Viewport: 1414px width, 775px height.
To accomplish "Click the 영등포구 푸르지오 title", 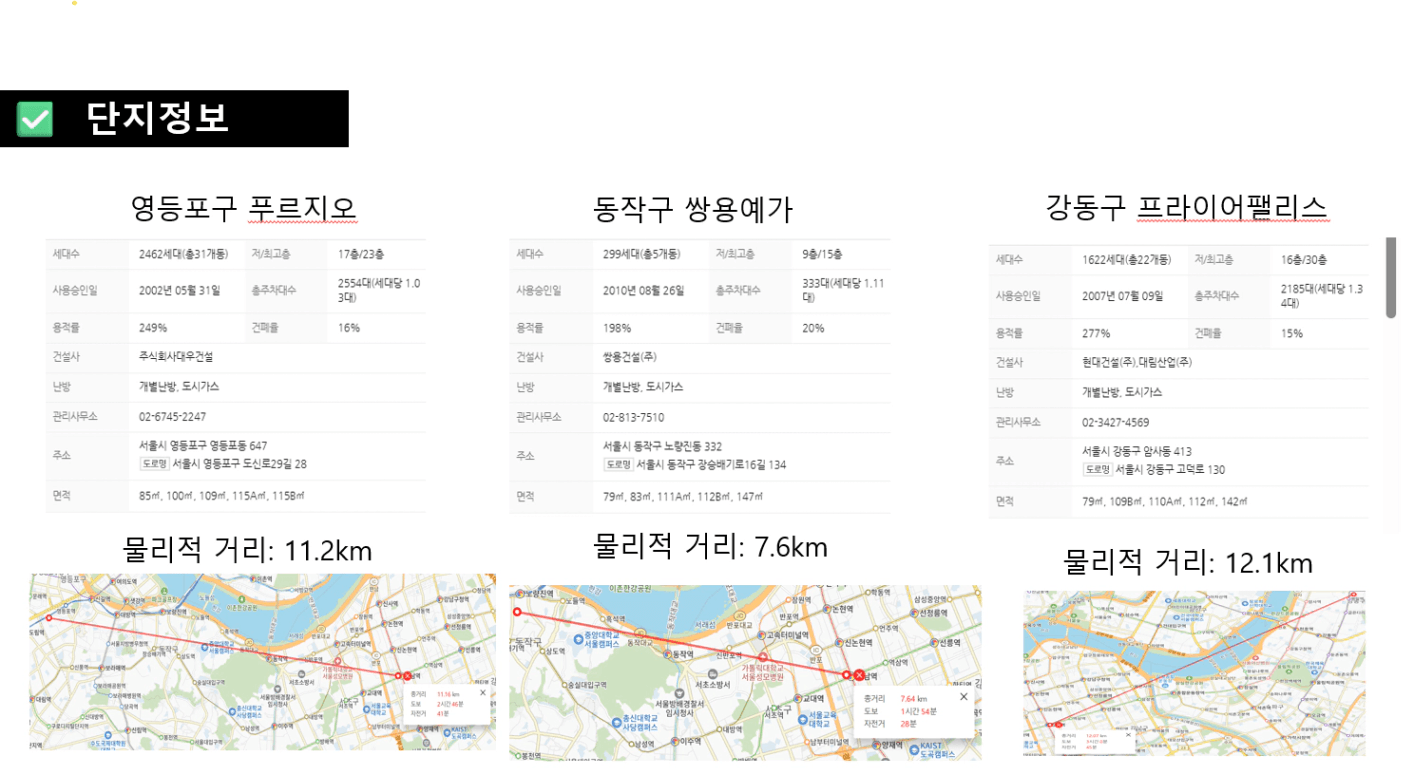I will [x=243, y=208].
